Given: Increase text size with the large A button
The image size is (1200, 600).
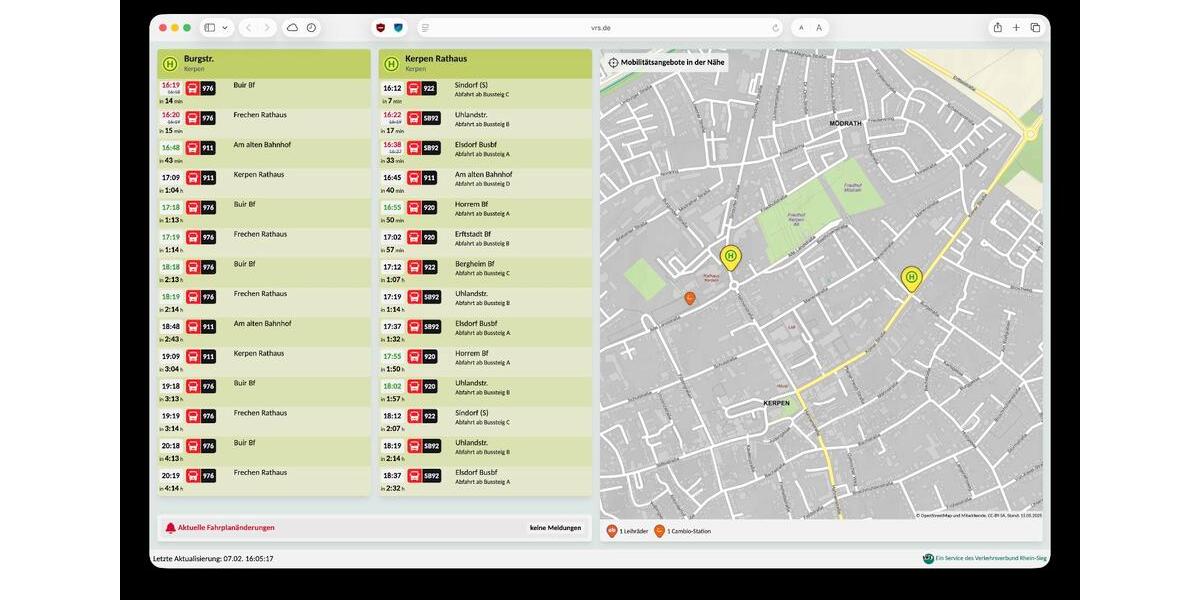Looking at the screenshot, I should pyautogui.click(x=819, y=28).
